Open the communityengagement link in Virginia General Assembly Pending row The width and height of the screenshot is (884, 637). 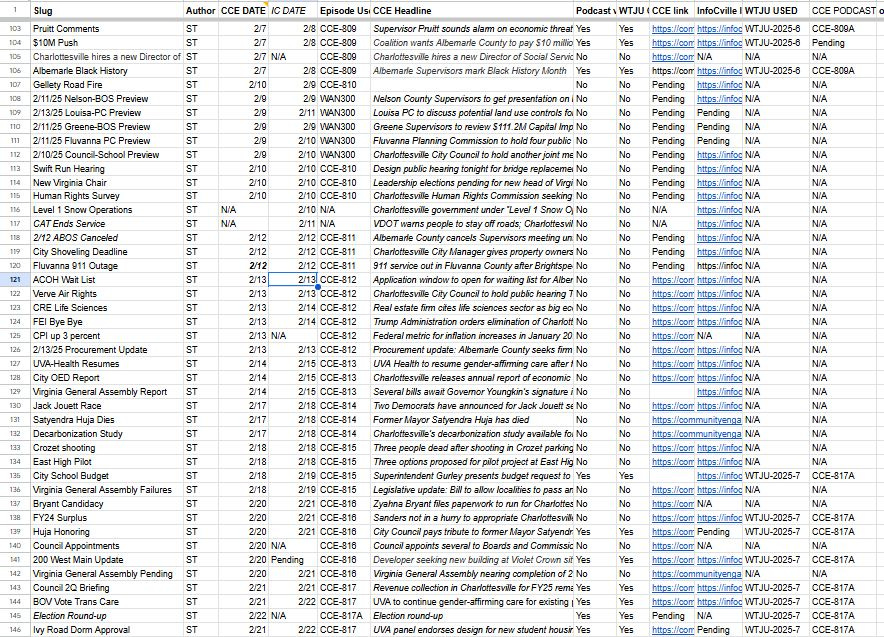(x=696, y=574)
